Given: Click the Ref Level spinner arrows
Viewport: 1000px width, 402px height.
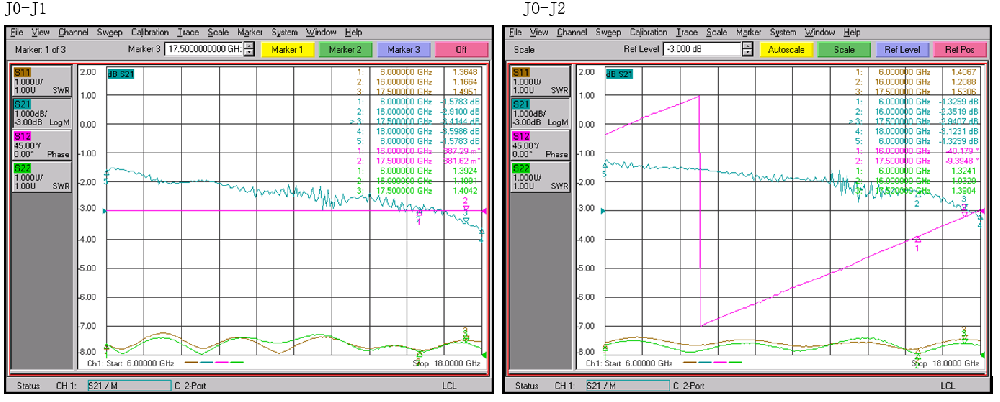Looking at the screenshot, I should pos(748,48).
